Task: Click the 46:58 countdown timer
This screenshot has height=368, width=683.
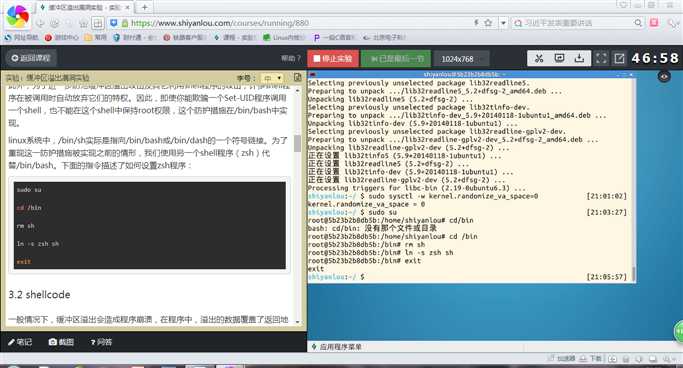Action: click(655, 58)
